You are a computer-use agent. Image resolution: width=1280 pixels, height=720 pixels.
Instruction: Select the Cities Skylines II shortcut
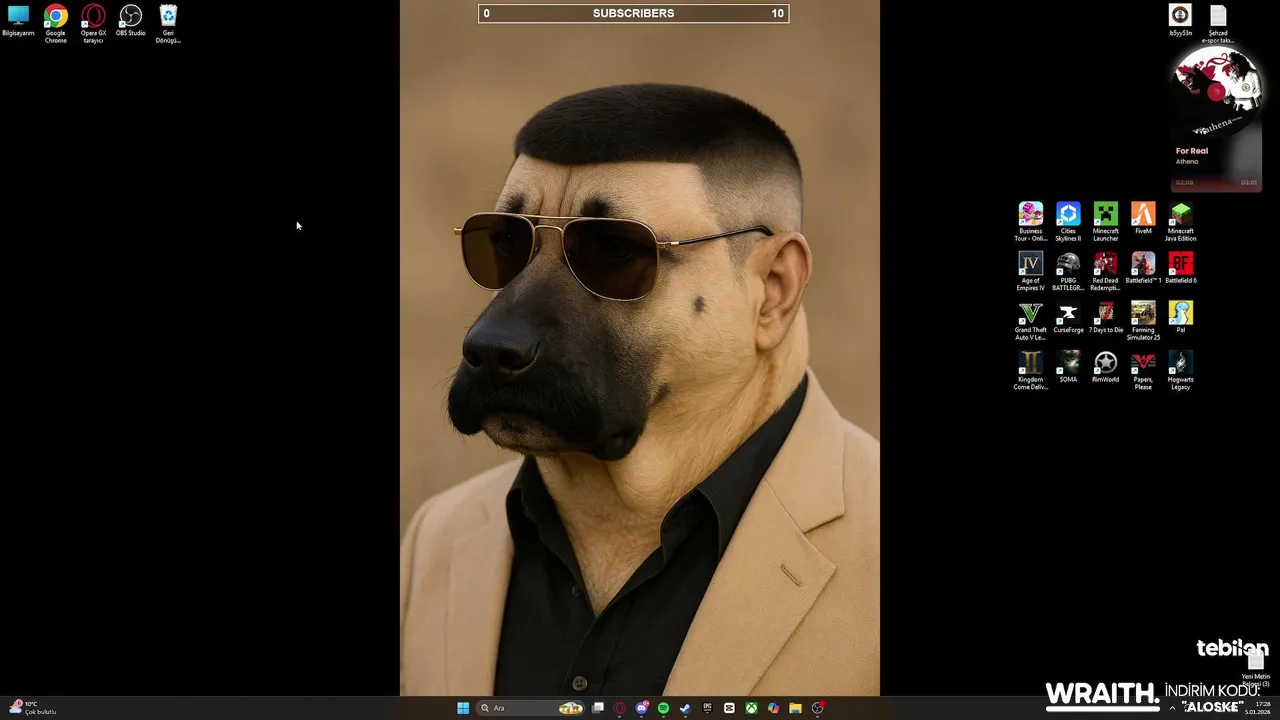[x=1068, y=222]
